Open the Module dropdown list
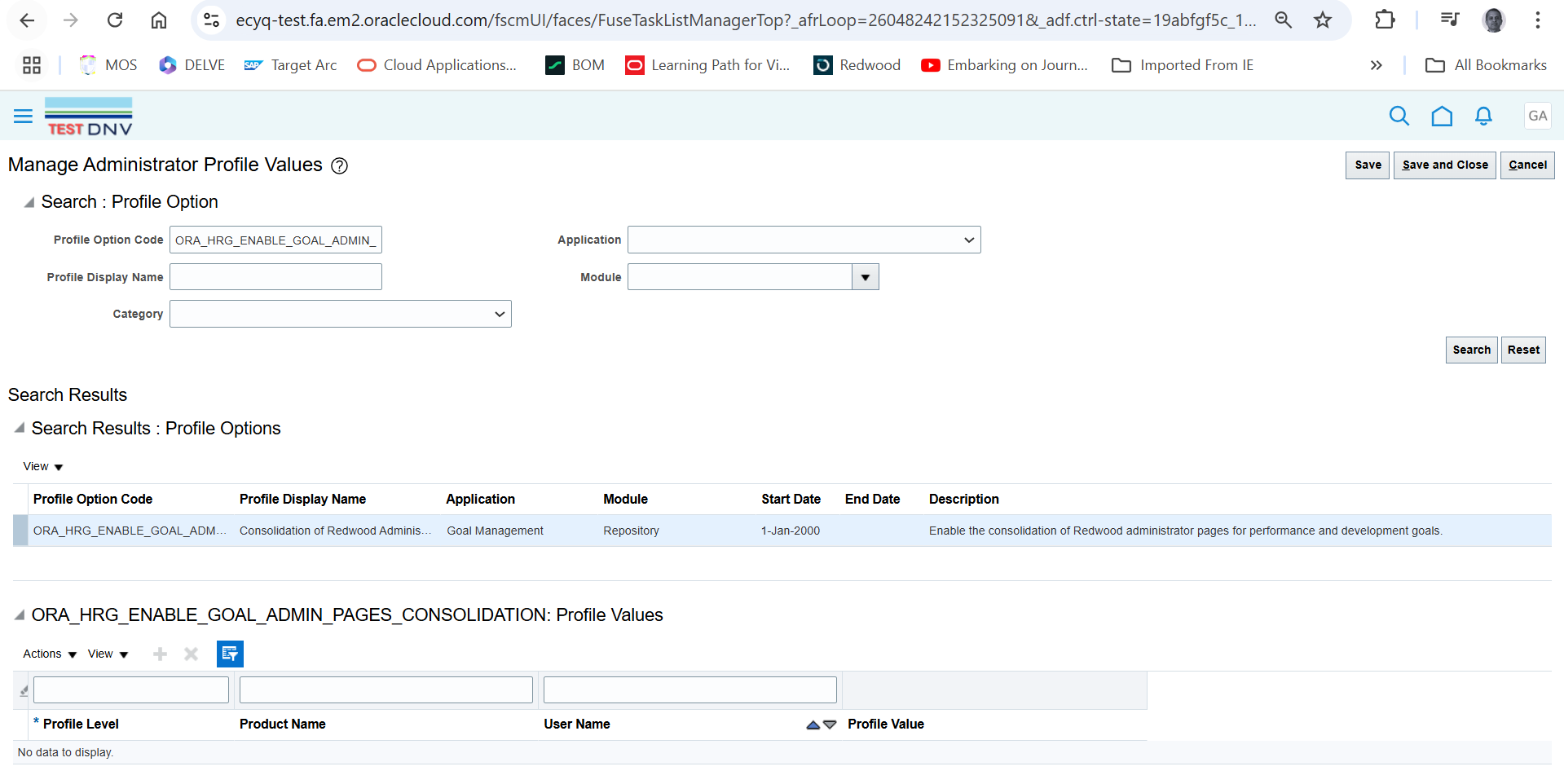 (865, 276)
